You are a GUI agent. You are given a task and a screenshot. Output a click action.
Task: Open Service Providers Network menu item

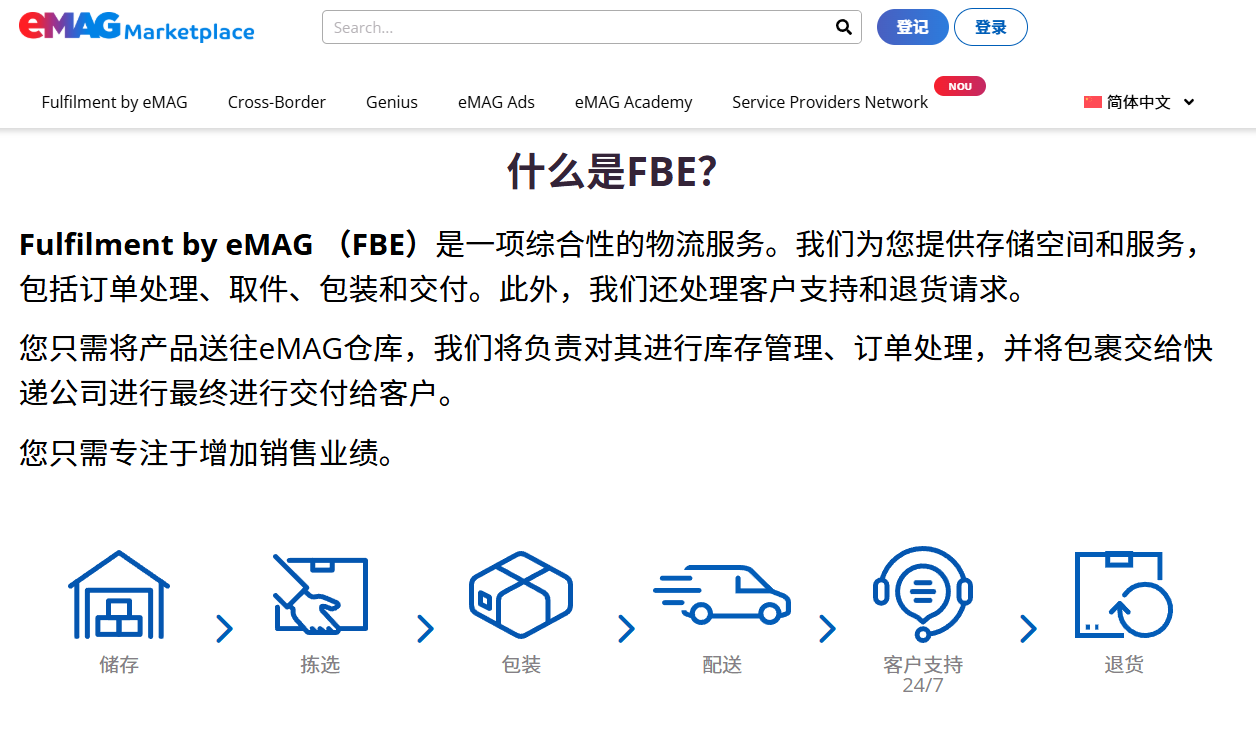point(830,102)
